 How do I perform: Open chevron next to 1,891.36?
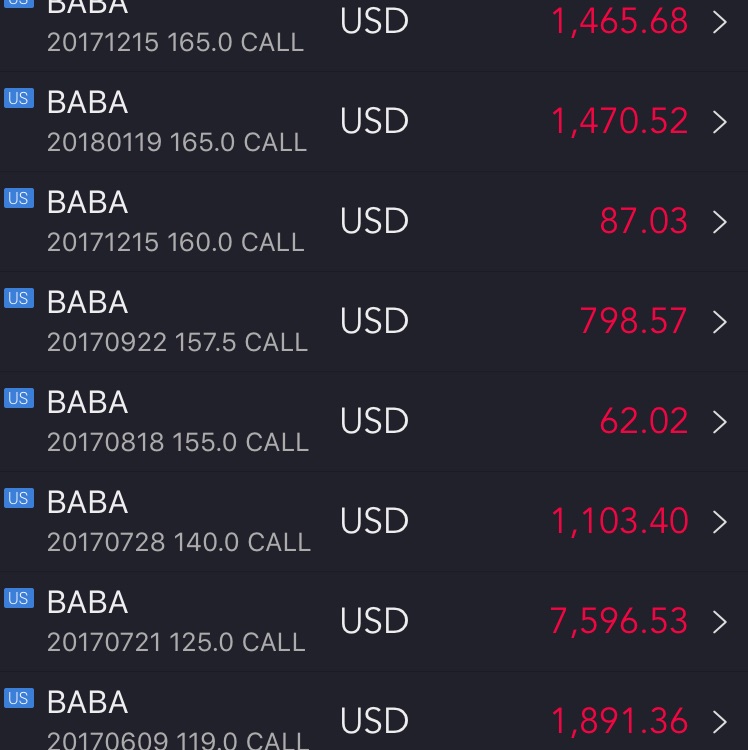pos(719,722)
